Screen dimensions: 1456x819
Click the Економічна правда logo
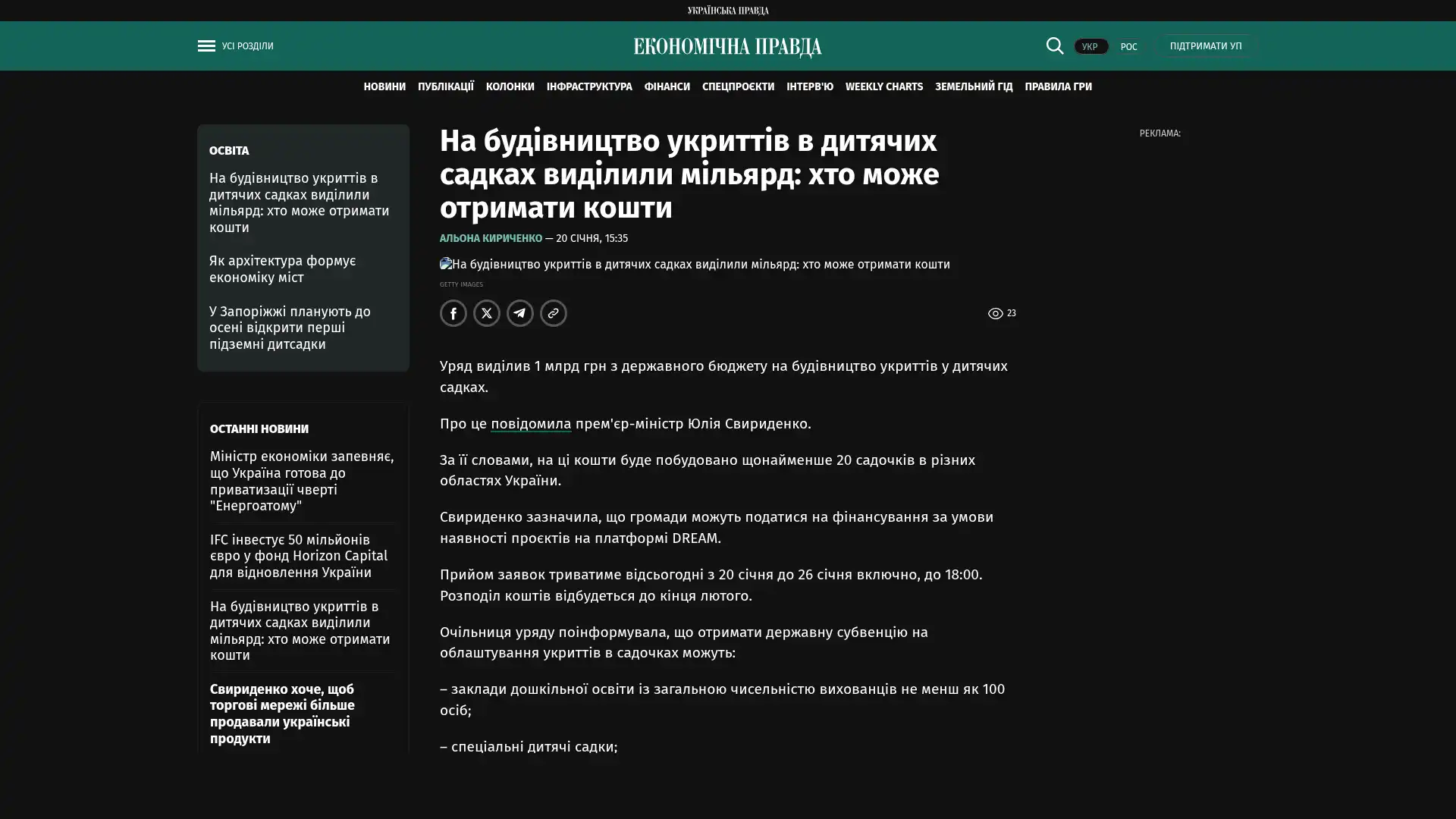pos(727,47)
